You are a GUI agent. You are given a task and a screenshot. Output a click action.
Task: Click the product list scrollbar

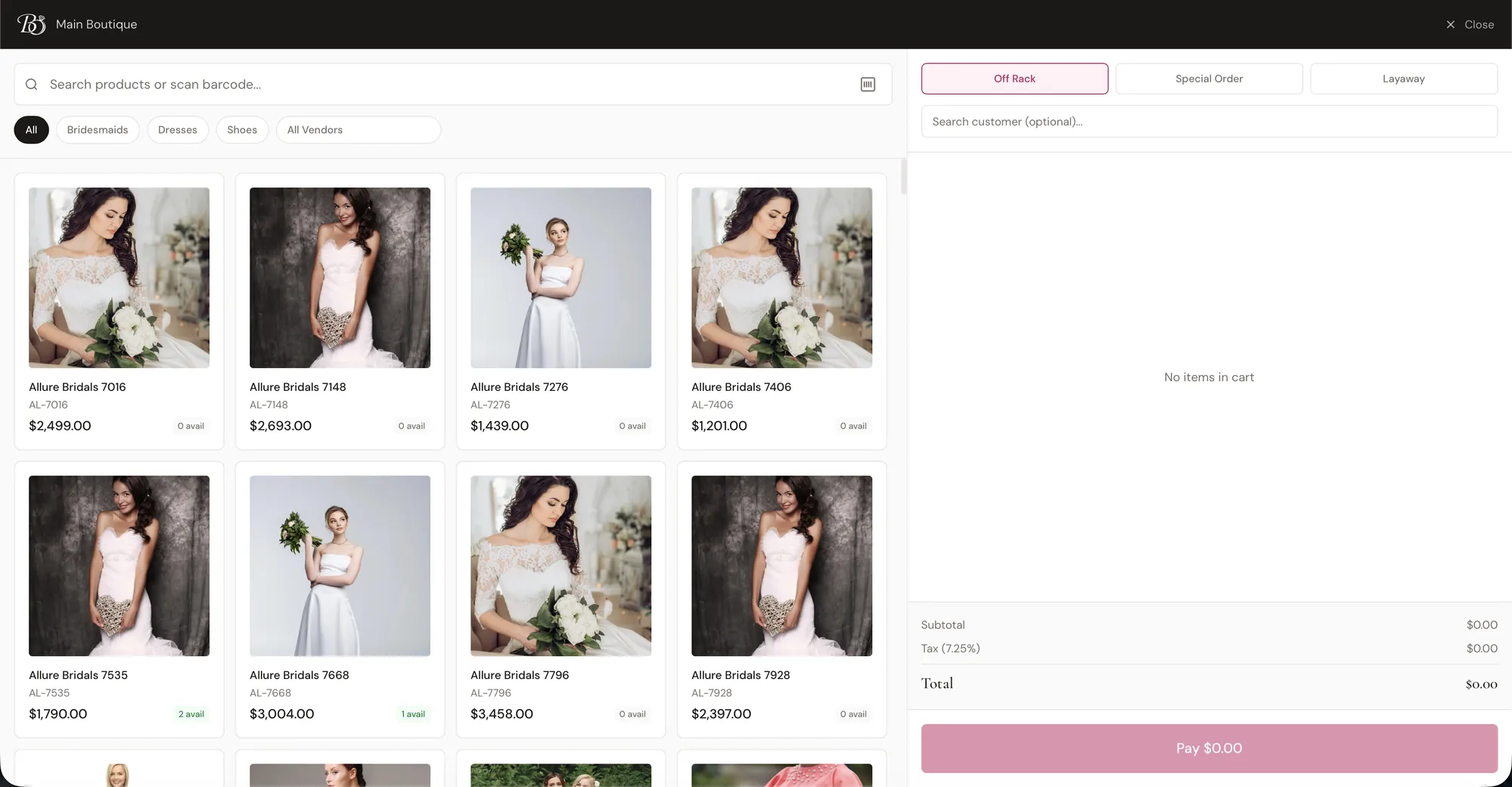point(903,177)
